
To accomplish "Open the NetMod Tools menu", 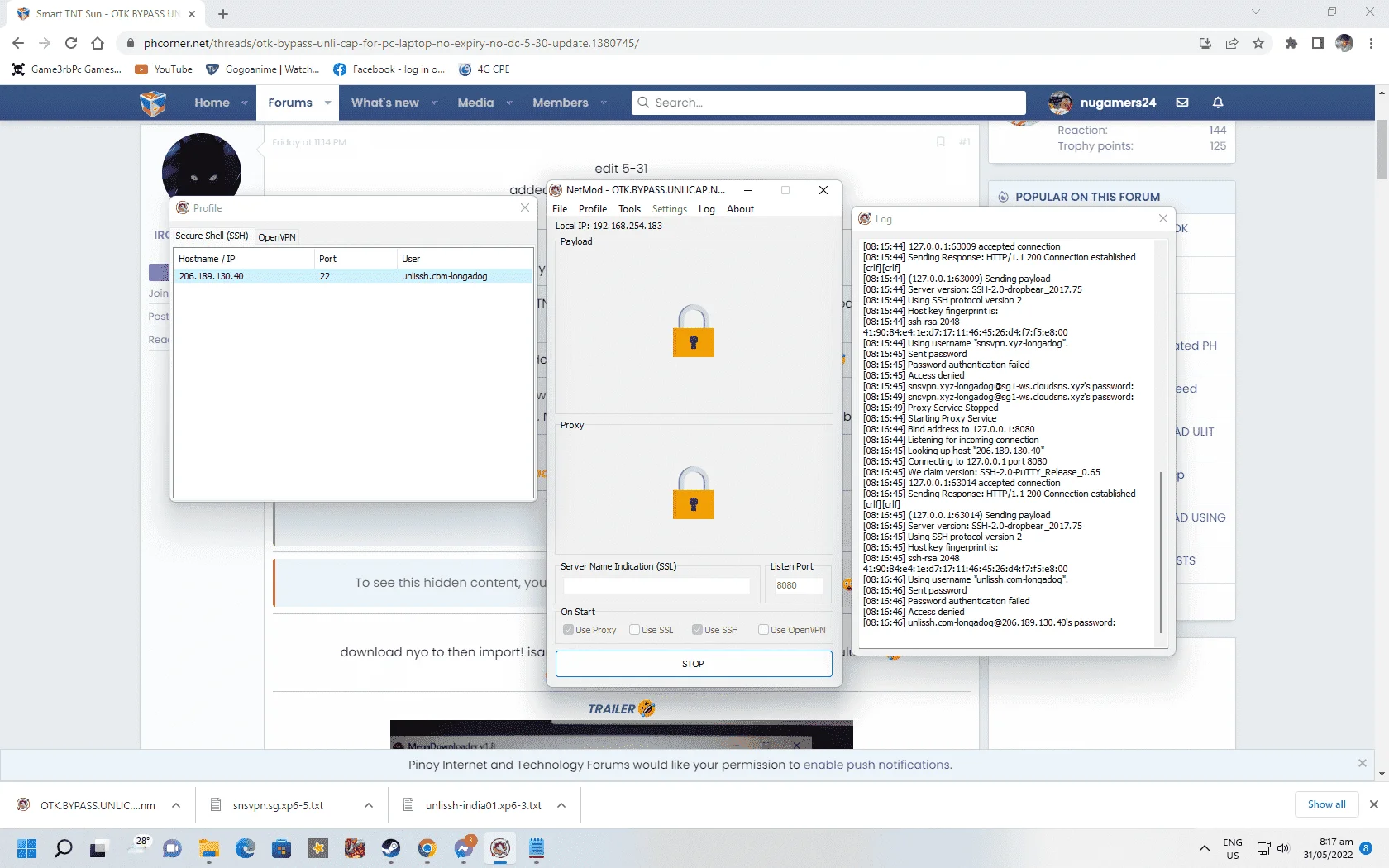I will tap(630, 209).
